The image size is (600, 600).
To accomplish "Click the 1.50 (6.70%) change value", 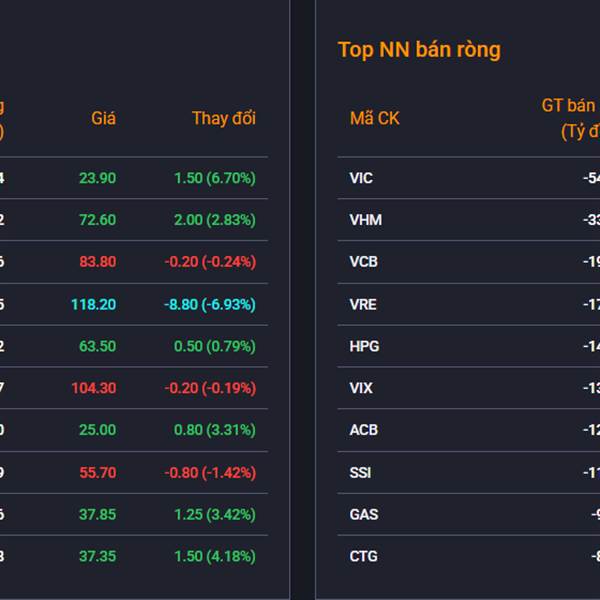I will tap(214, 178).
